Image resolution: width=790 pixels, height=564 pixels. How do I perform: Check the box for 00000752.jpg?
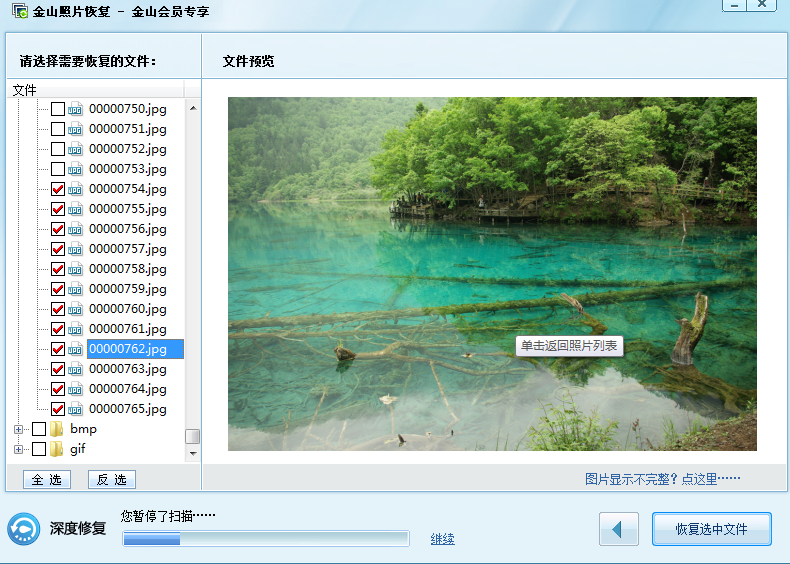coord(58,149)
